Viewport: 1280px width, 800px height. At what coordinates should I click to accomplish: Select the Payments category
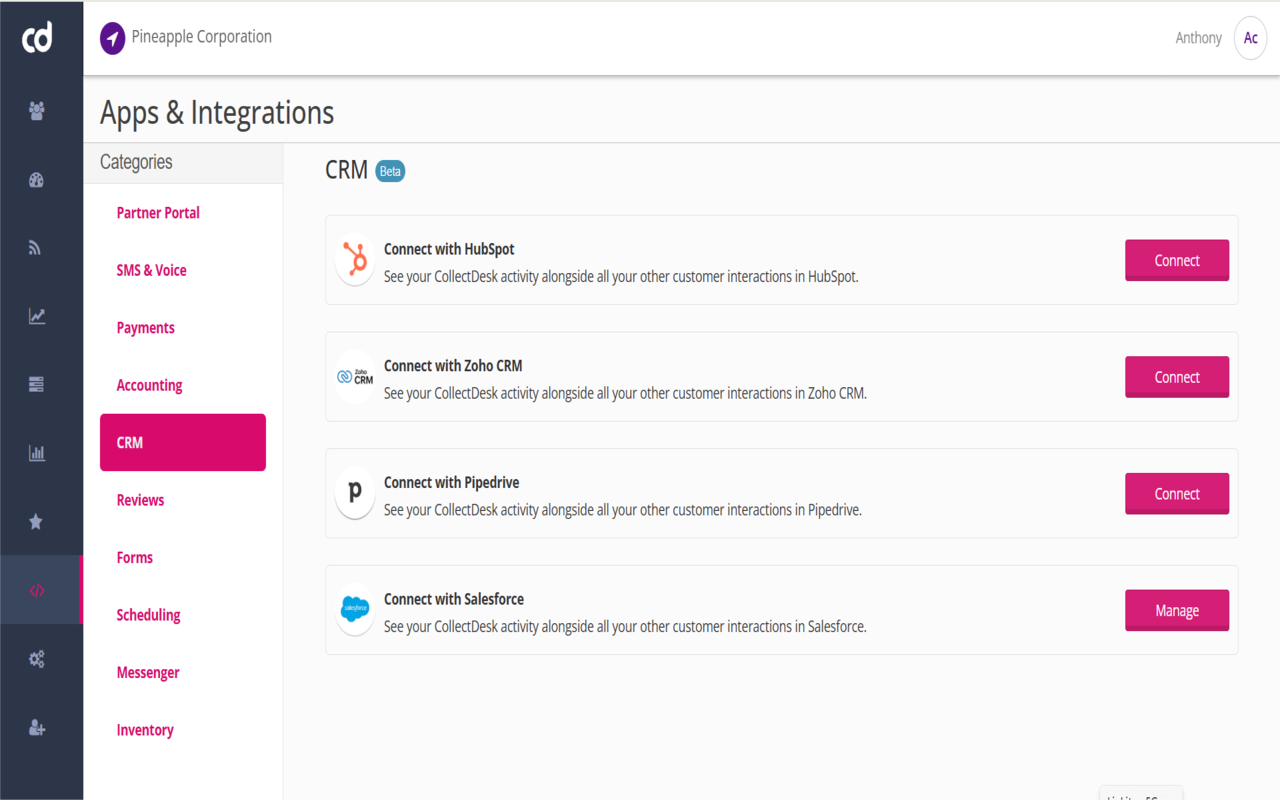(146, 328)
